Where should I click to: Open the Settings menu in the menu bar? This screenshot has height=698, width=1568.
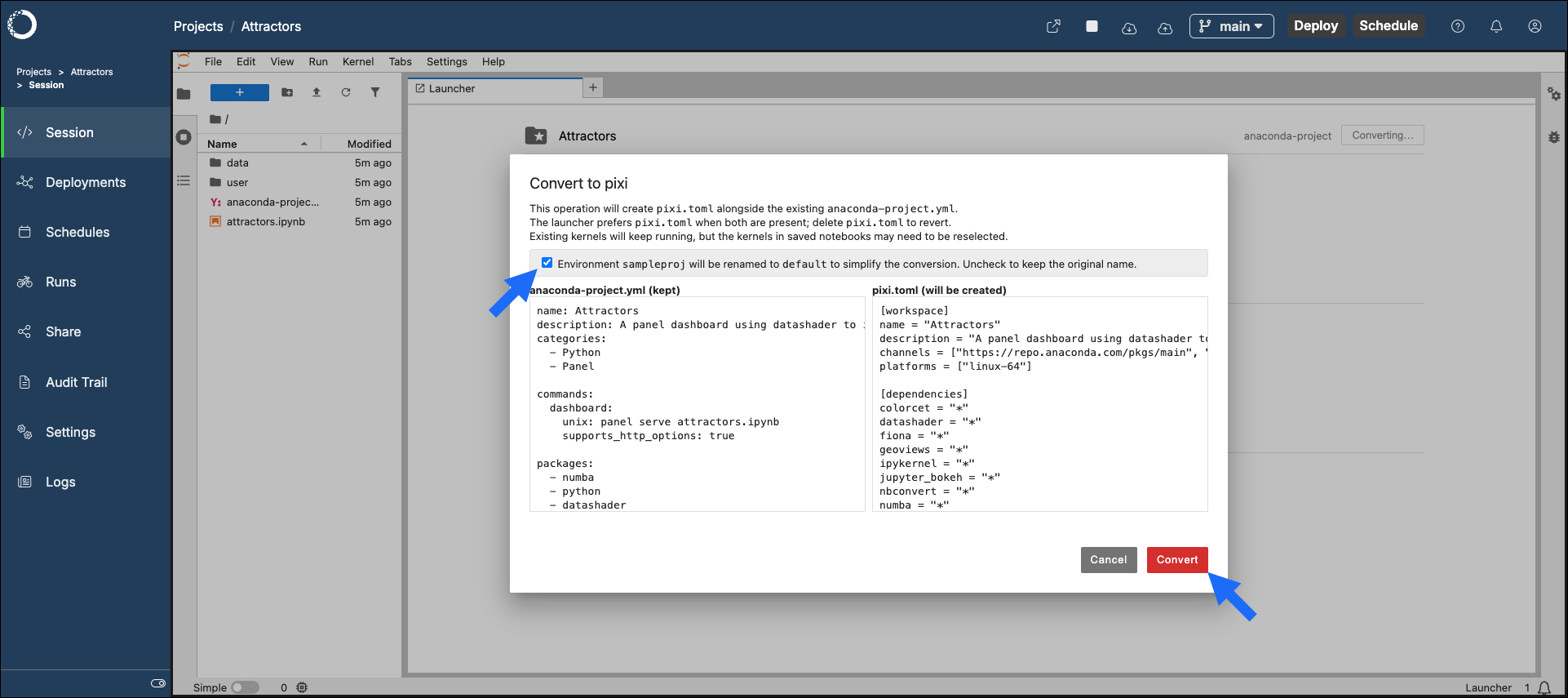447,61
